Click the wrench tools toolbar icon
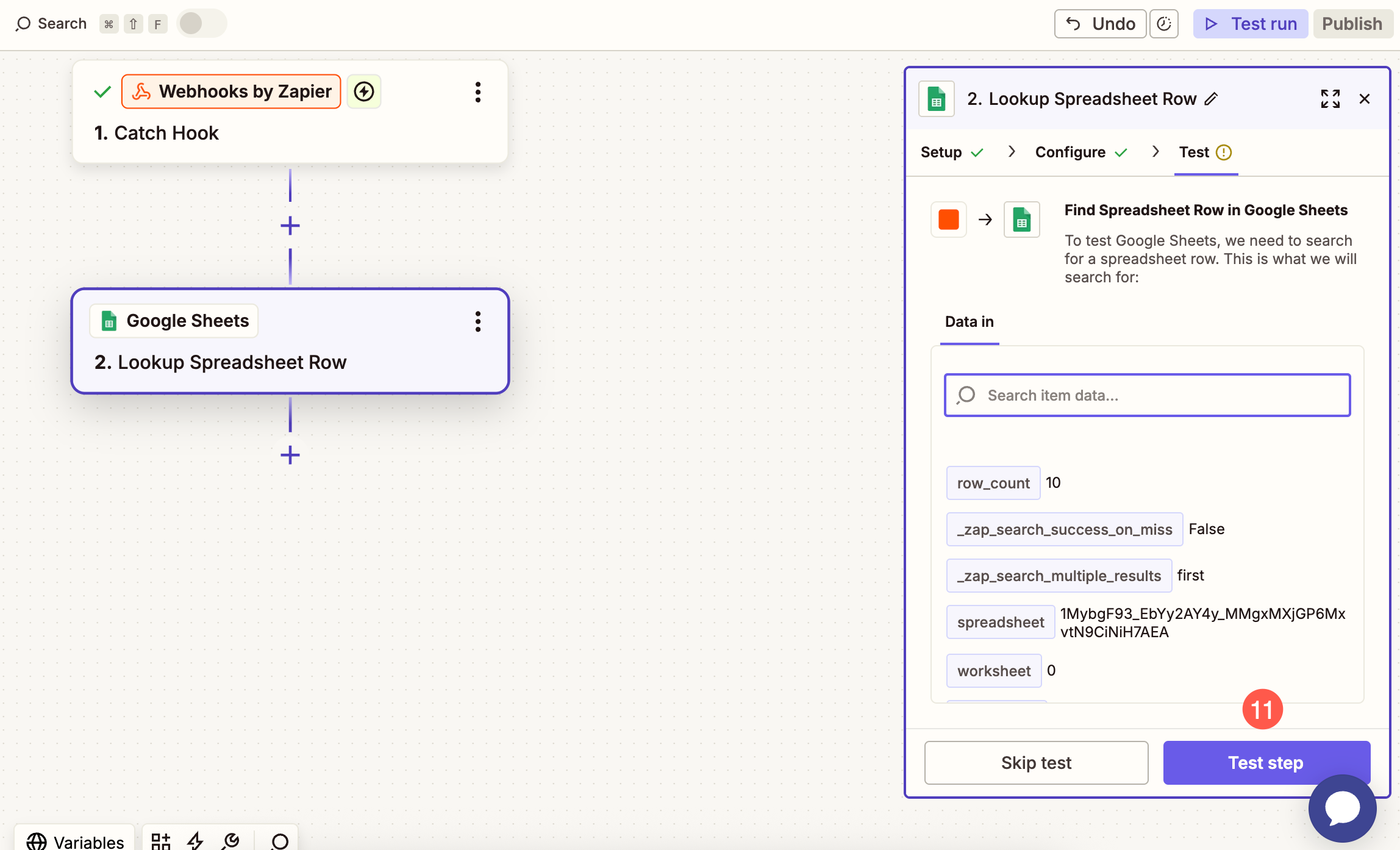The image size is (1400, 850). (x=231, y=841)
